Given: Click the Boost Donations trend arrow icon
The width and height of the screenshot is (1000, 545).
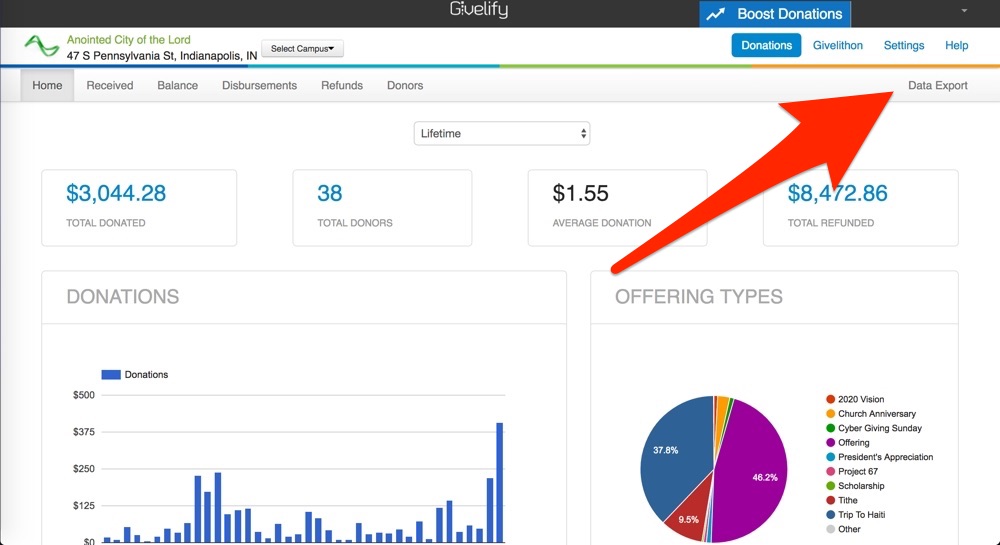Looking at the screenshot, I should 716,14.
